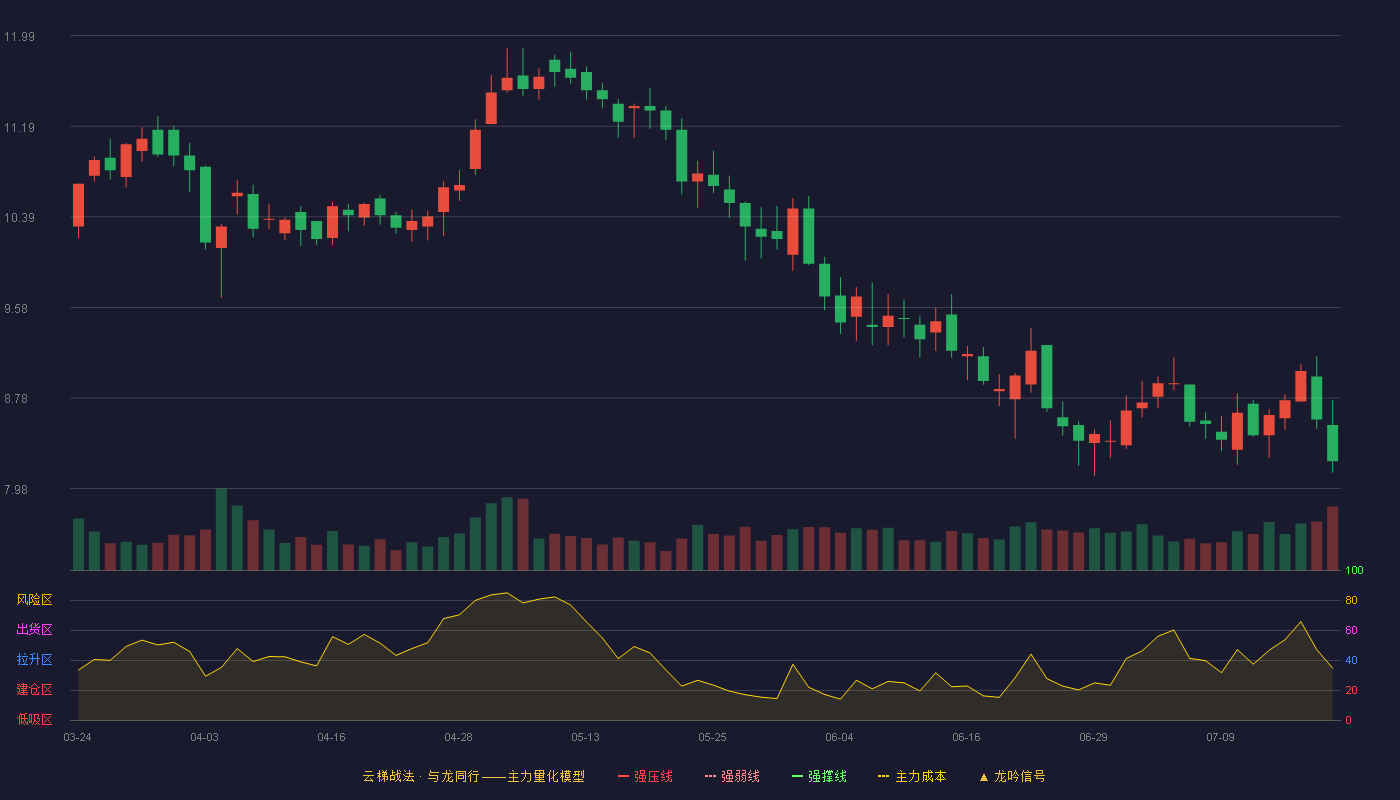Click the yellow dashed icon beside 主力成本

tap(884, 776)
